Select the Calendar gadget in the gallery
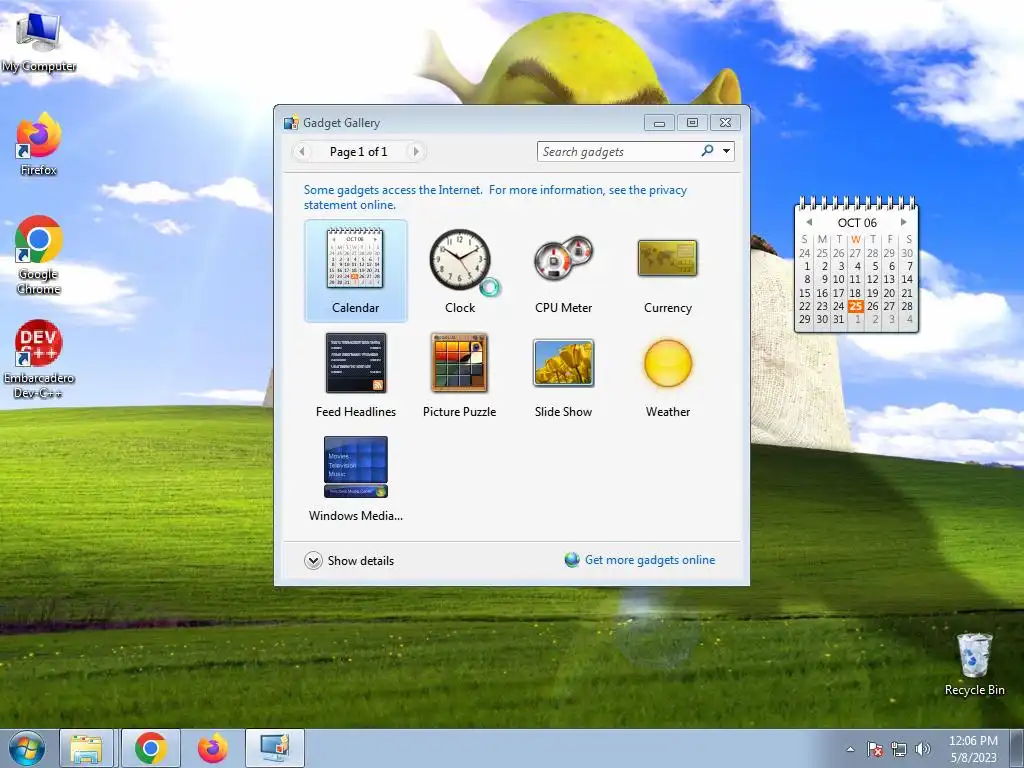This screenshot has width=1024, height=768. click(x=355, y=270)
